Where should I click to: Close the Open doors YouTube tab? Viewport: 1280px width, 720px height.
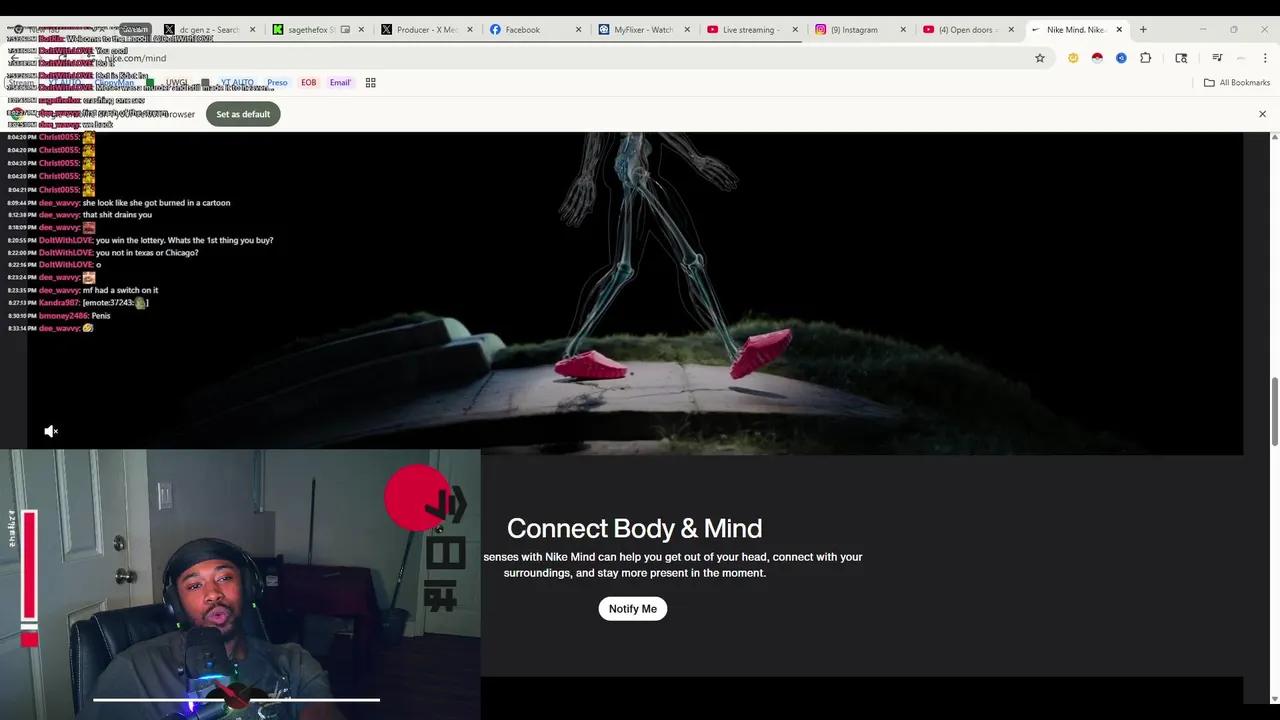pyautogui.click(x=1011, y=30)
